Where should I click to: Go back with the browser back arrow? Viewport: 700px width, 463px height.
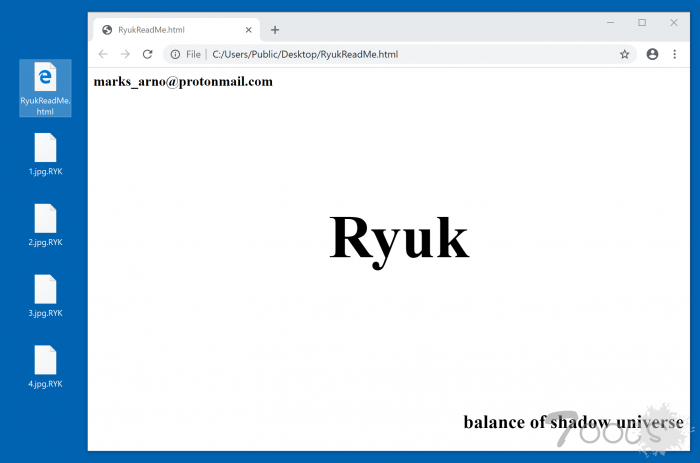pyautogui.click(x=103, y=54)
